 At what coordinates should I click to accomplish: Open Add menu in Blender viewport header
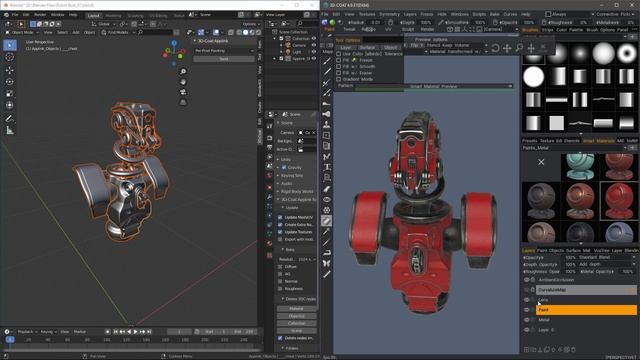click(76, 32)
